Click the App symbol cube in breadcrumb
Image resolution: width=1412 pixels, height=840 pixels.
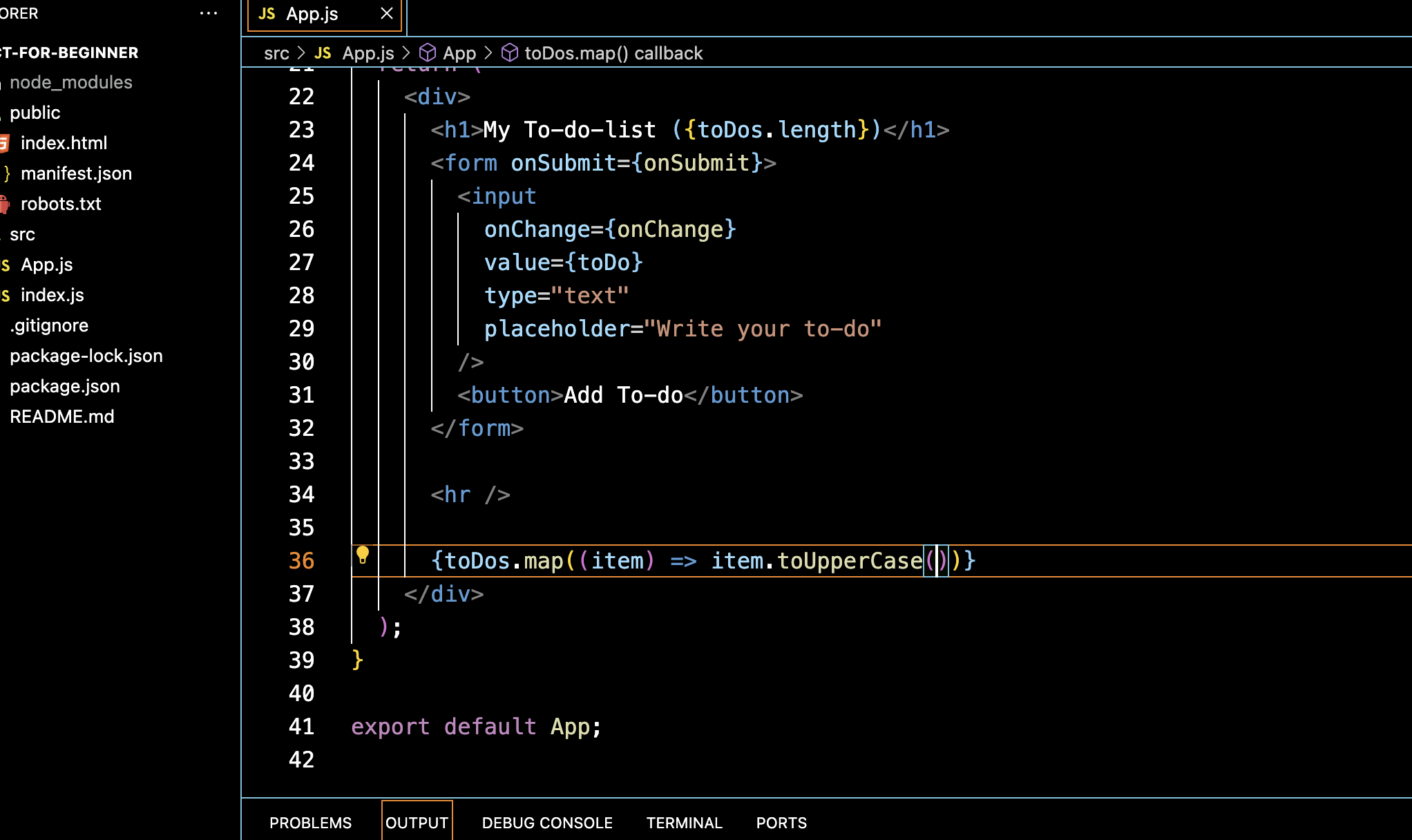(x=428, y=53)
